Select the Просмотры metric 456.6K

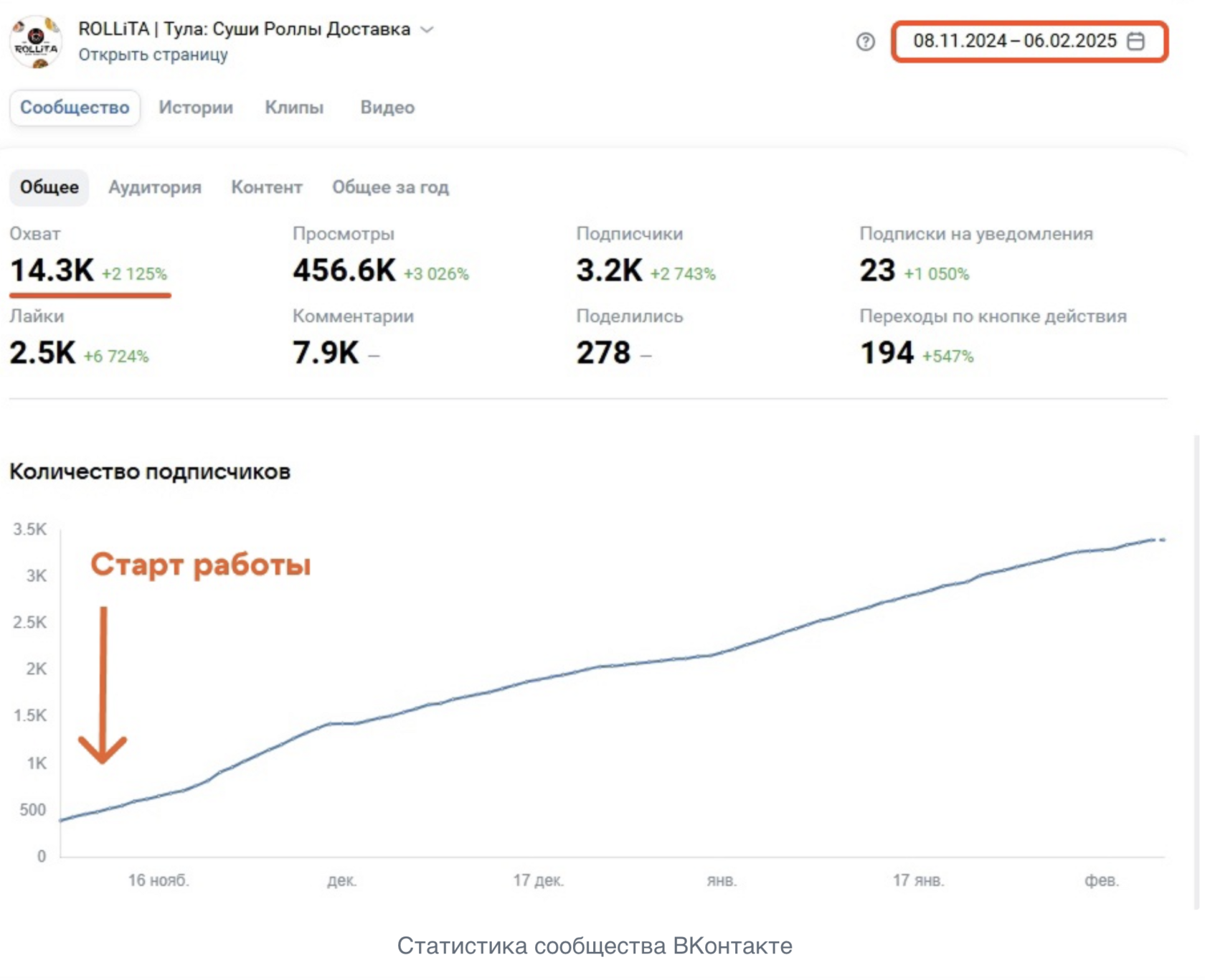pos(344,270)
